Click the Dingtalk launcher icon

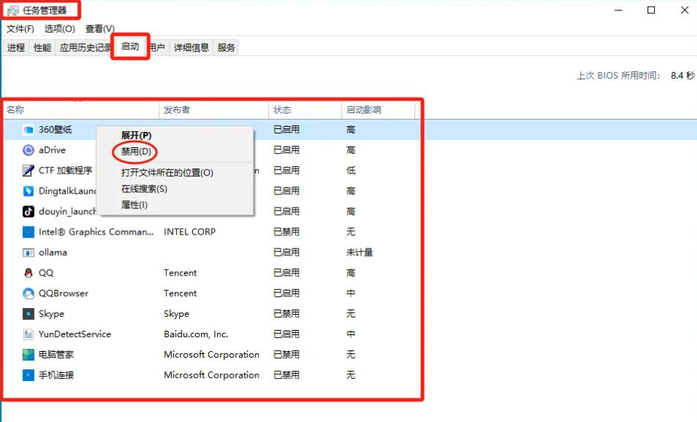[x=28, y=191]
